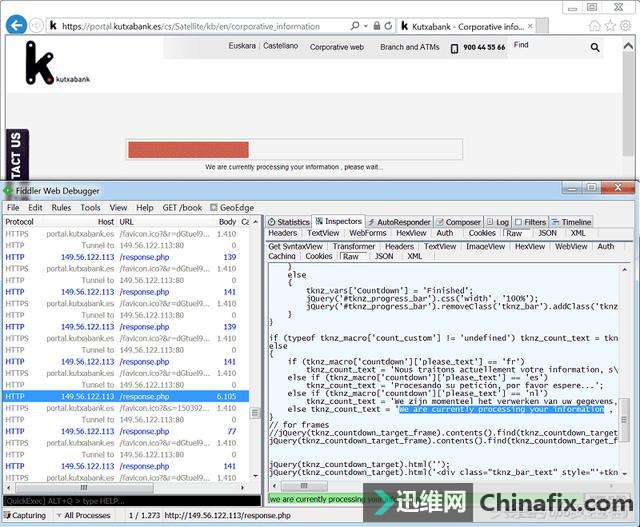Open the Composer tab
The height and width of the screenshot is (527, 640).
(458, 222)
